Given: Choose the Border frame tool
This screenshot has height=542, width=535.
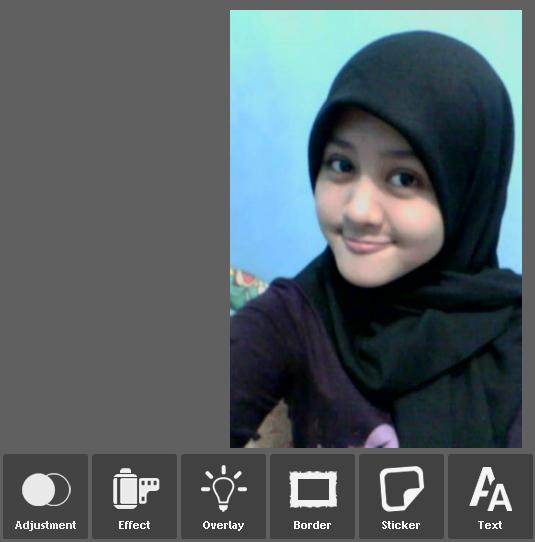Looking at the screenshot, I should click(x=312, y=496).
